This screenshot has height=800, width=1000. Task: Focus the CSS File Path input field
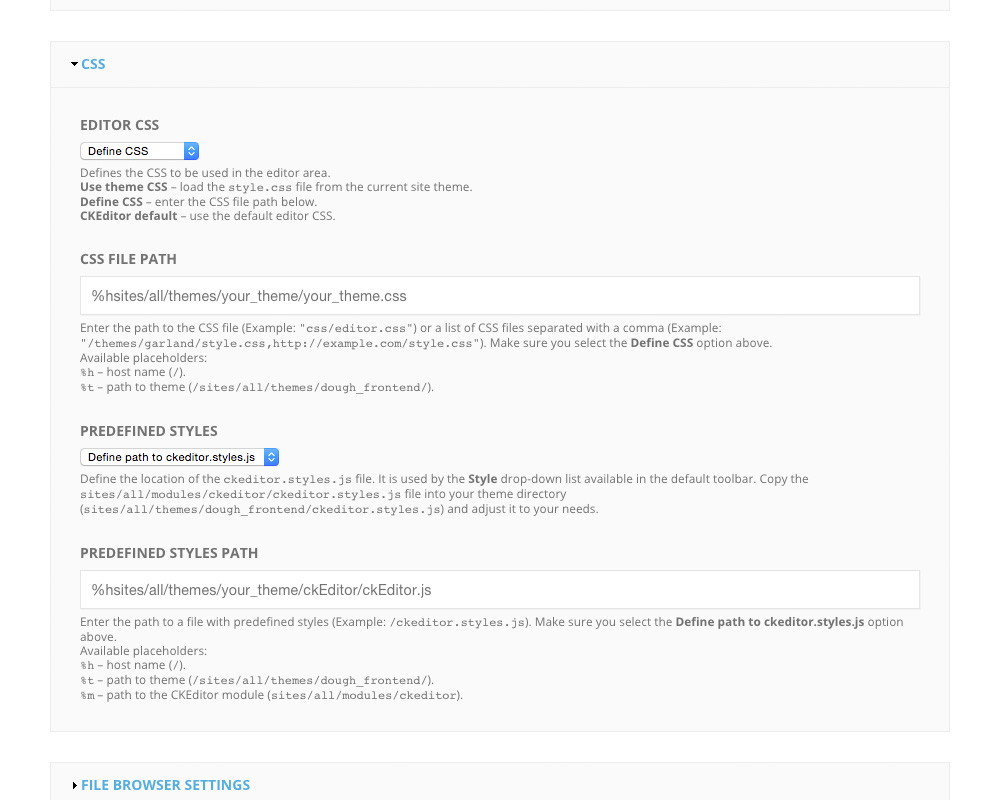tap(500, 296)
